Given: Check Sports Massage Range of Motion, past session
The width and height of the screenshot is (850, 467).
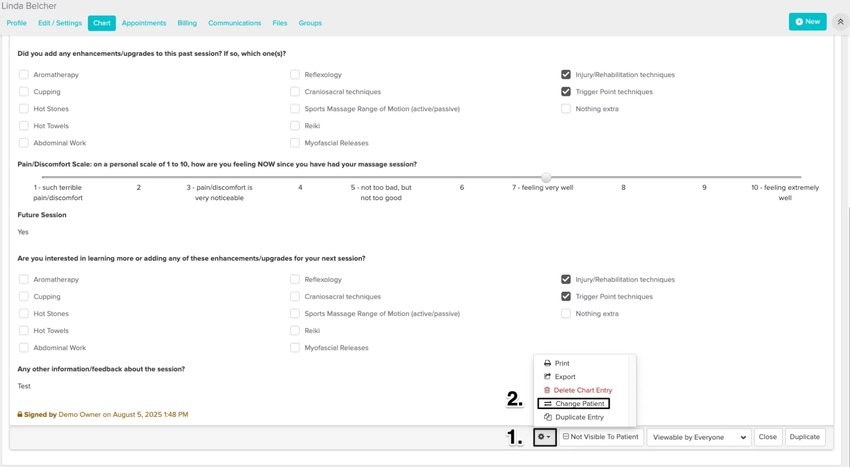Looking at the screenshot, I should click(295, 109).
